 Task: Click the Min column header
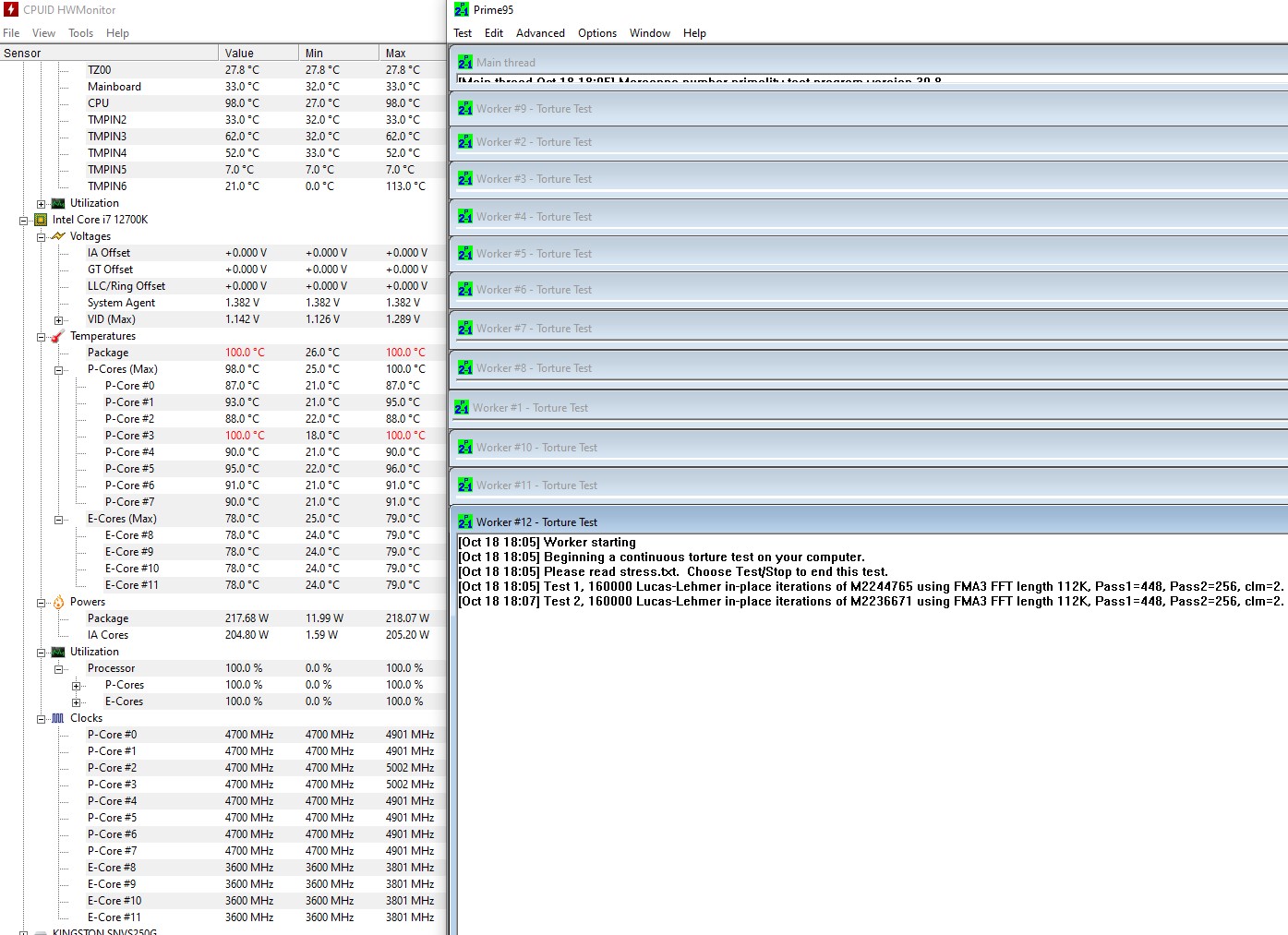click(339, 54)
